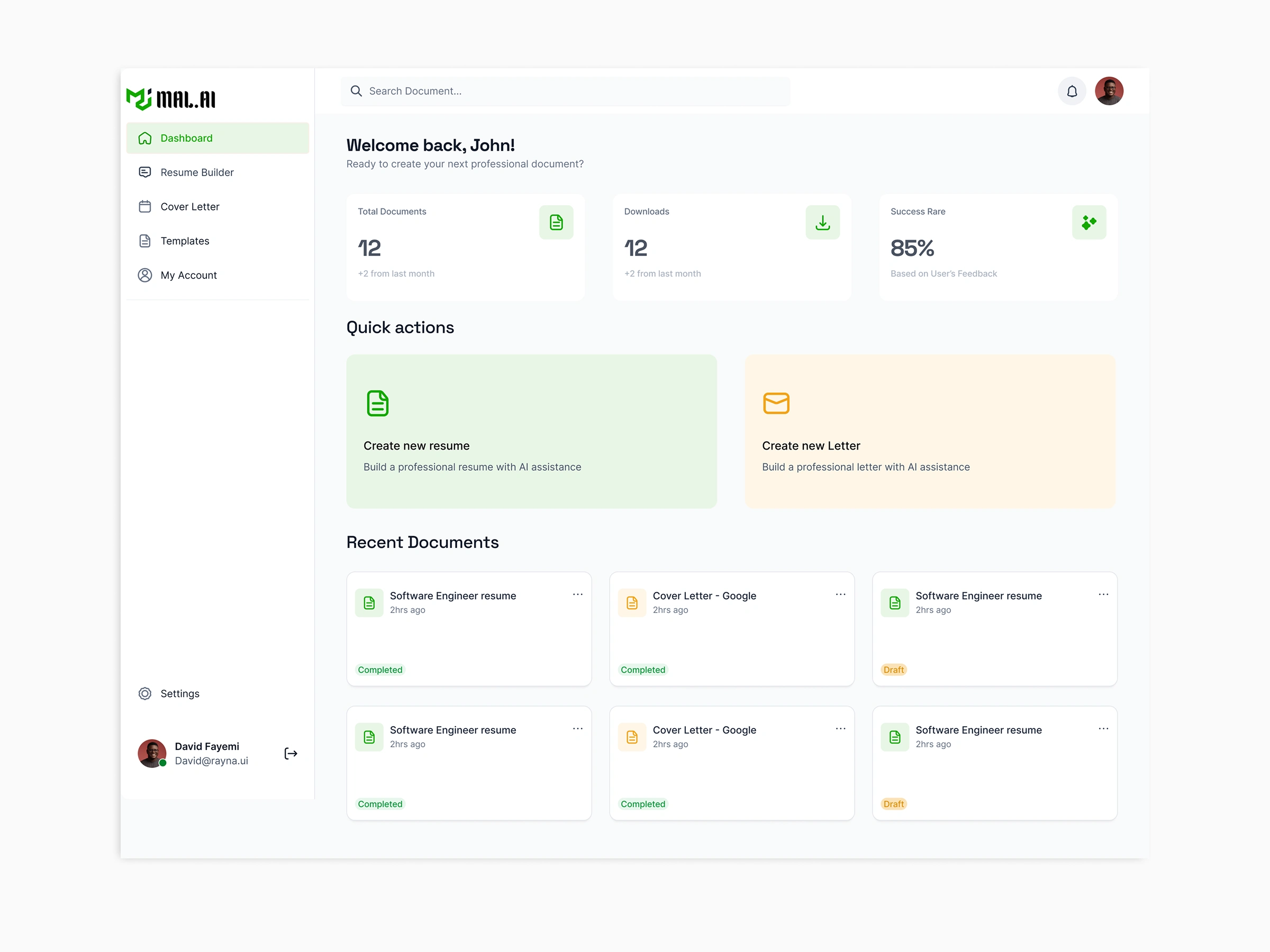The image size is (1270, 952).
Task: Click the Downloads arrow icon
Action: (822, 222)
